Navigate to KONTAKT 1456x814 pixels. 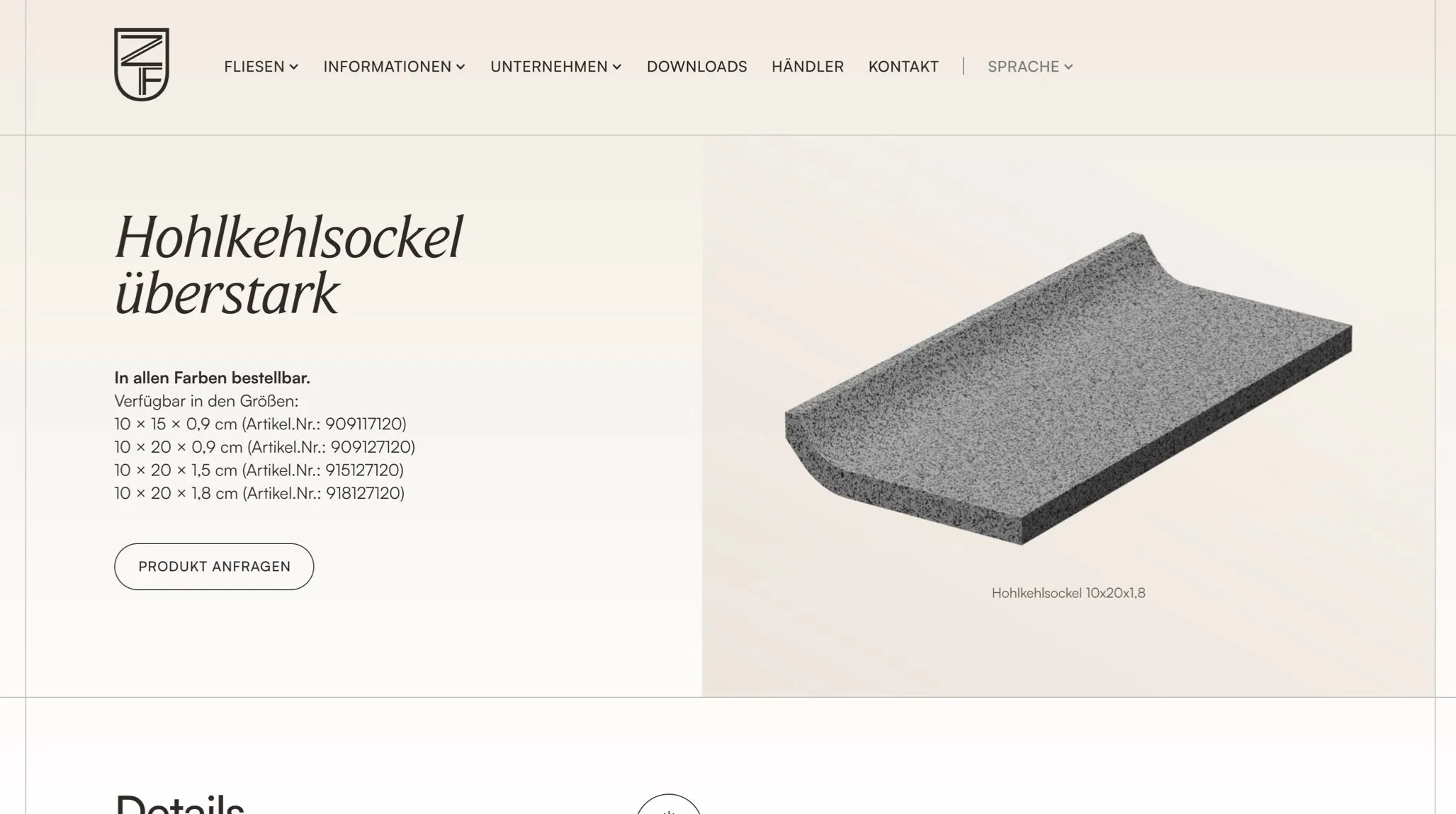[x=903, y=67]
